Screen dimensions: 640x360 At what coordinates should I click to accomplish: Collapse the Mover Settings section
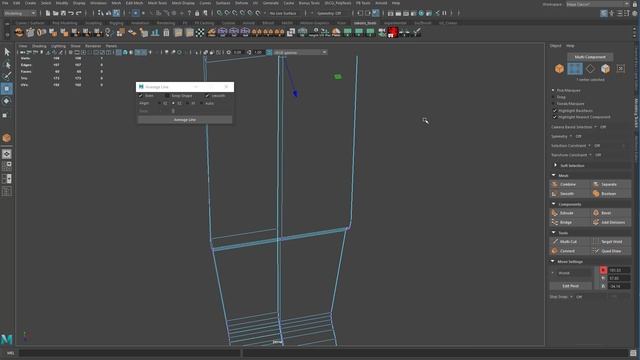click(553, 261)
